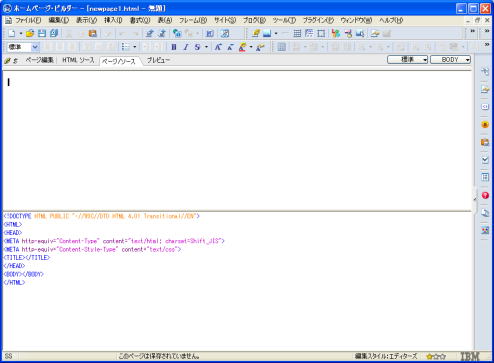Set font color with the colored A icon

click(x=243, y=47)
